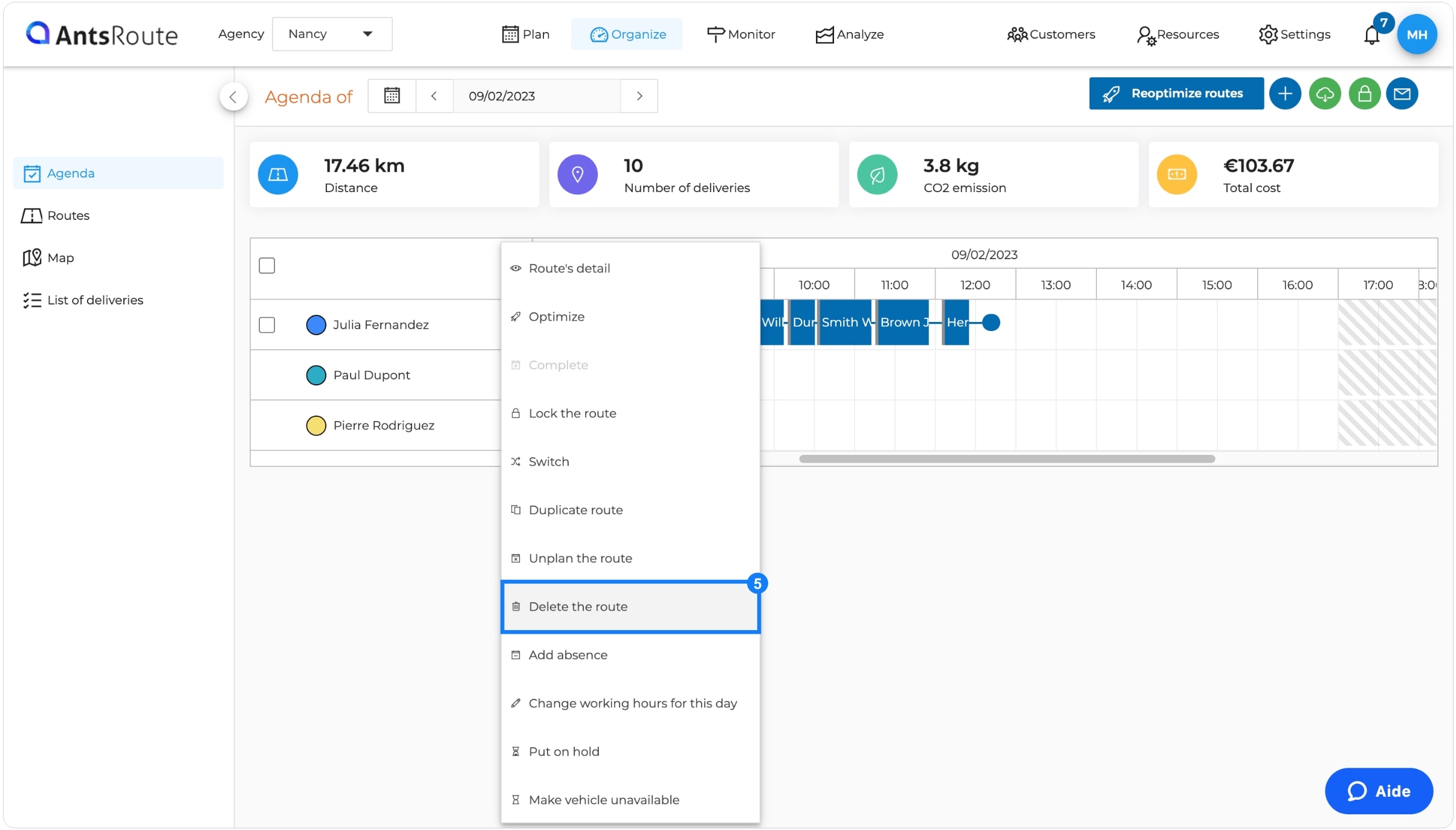The height and width of the screenshot is (830, 1456).
Task: Open the Nancy agency dropdown
Action: click(x=332, y=34)
